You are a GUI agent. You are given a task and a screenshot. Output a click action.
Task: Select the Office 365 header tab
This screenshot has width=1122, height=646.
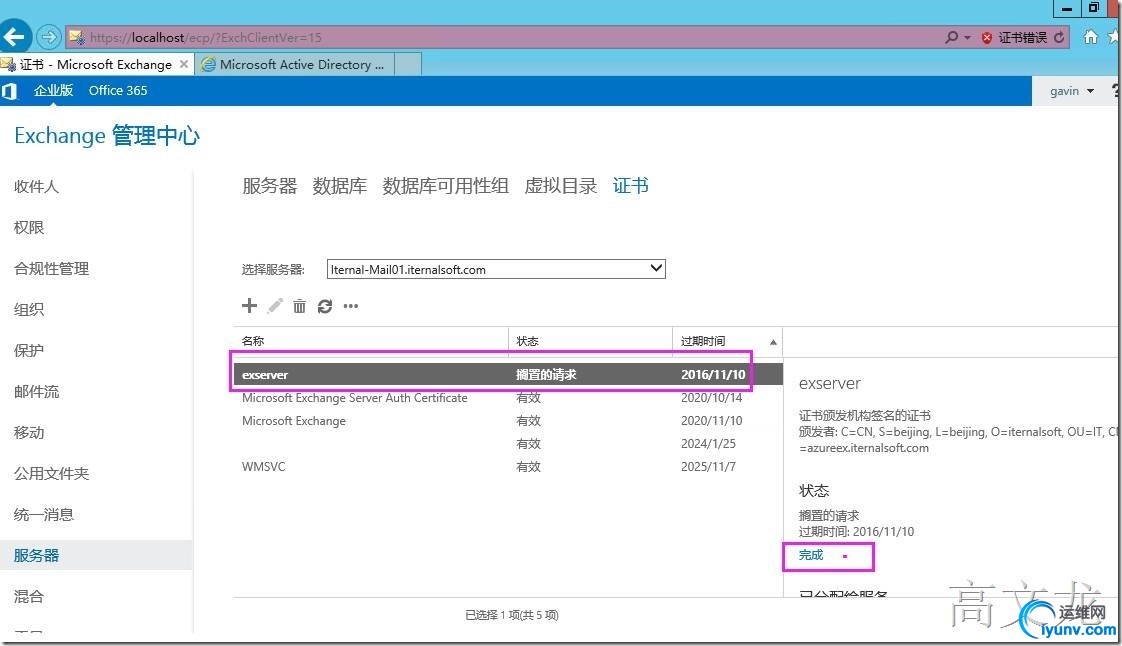point(118,91)
